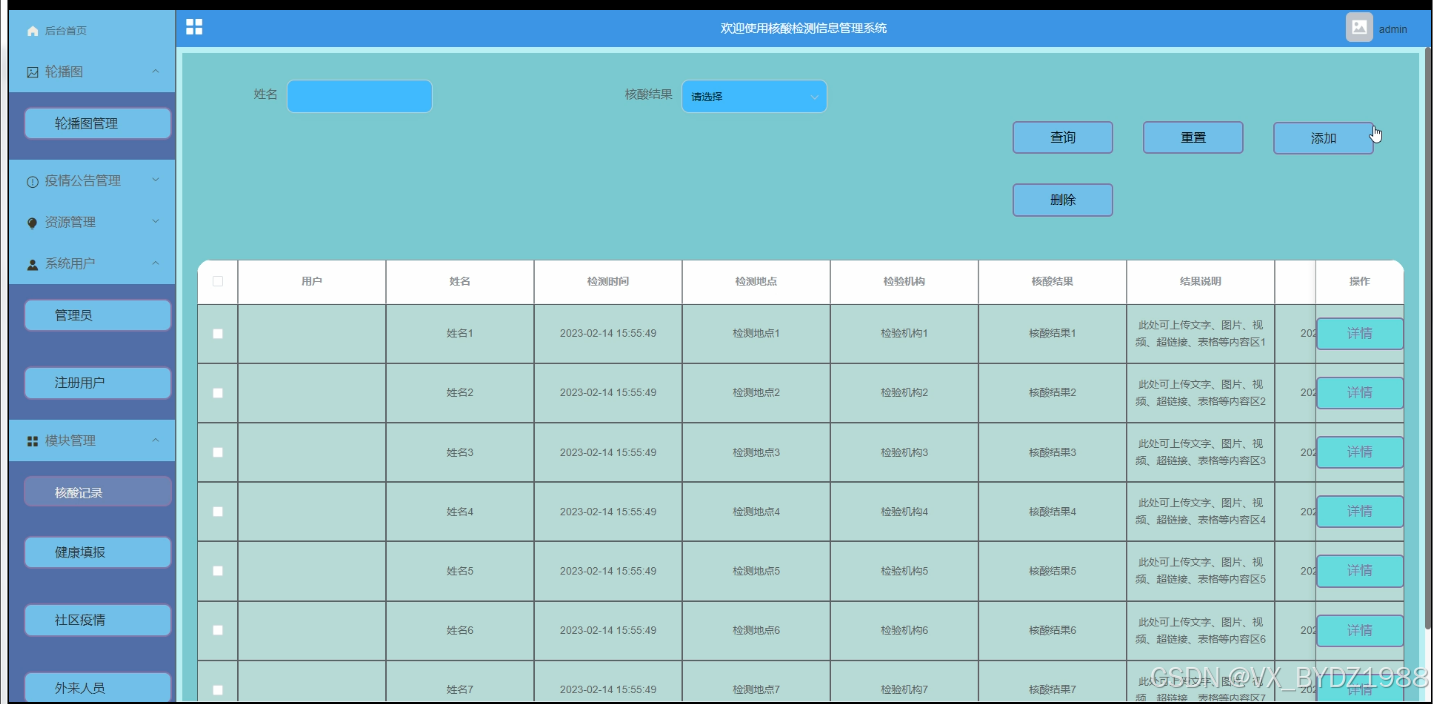
Task: Click cell 检验机构5
Action: [x=904, y=571]
